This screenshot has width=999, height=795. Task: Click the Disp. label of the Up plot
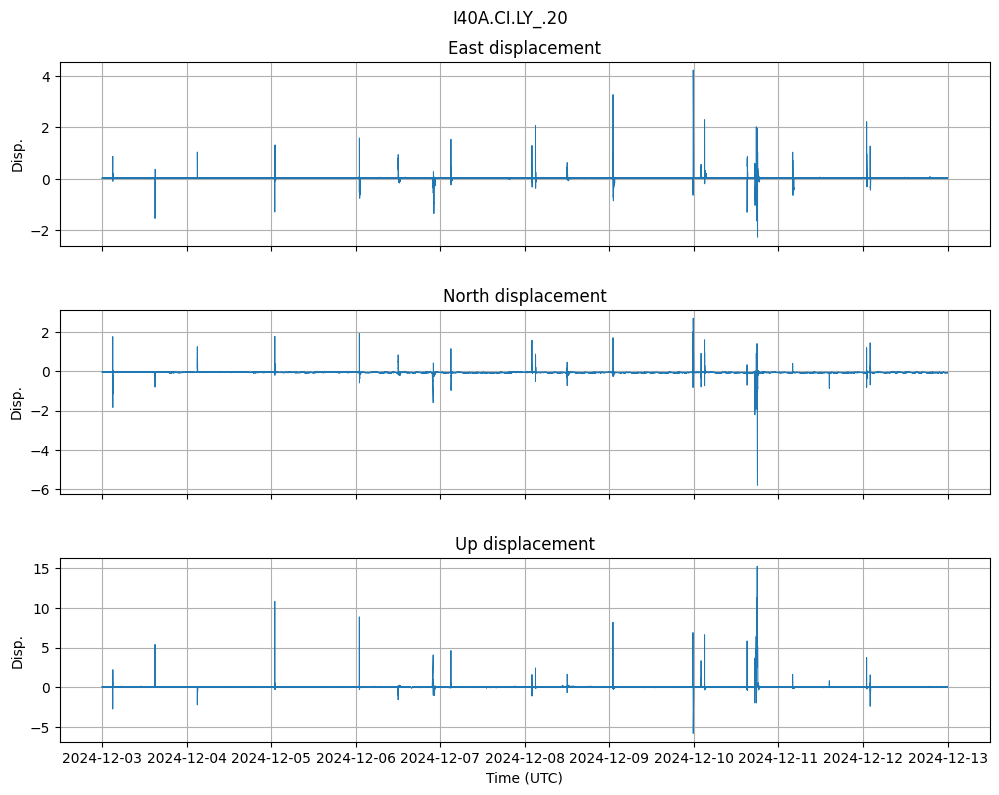point(17,651)
